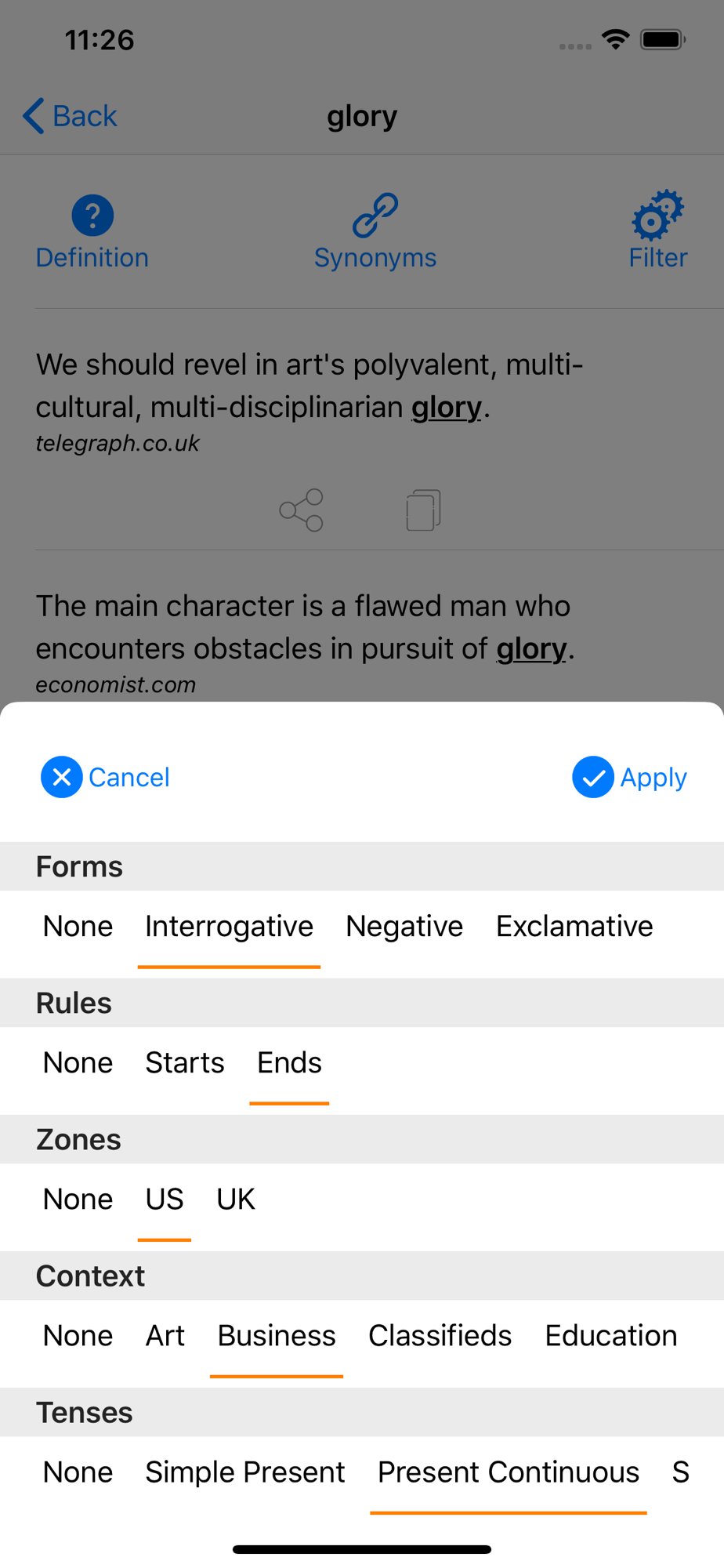Choose Starts under Rules

185,1062
